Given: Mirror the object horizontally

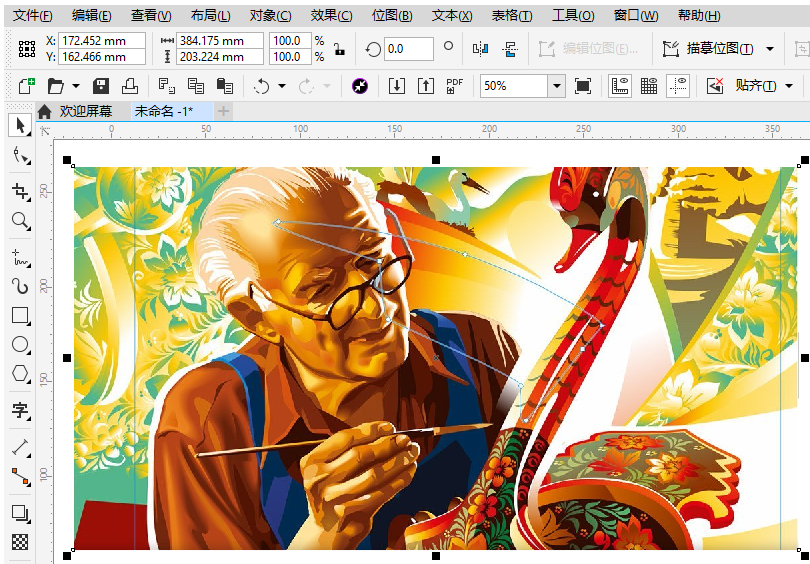Looking at the screenshot, I should point(481,49).
